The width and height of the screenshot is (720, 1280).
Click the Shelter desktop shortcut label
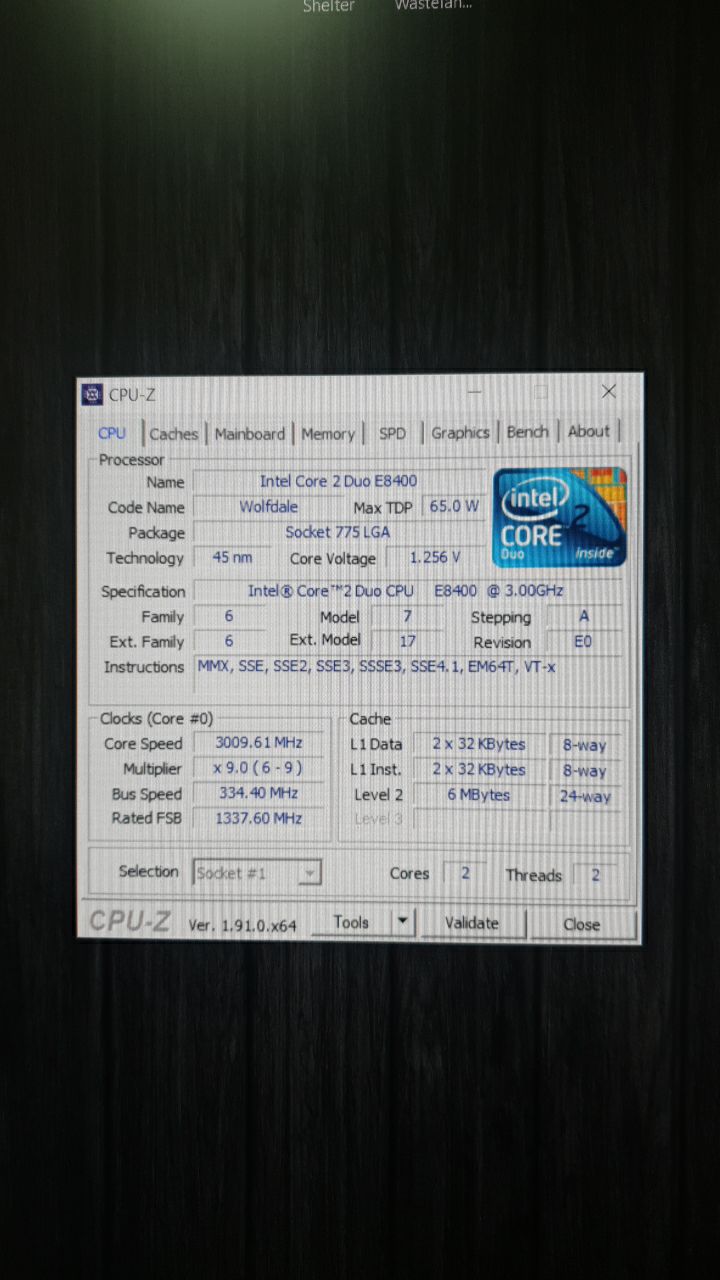click(x=329, y=6)
